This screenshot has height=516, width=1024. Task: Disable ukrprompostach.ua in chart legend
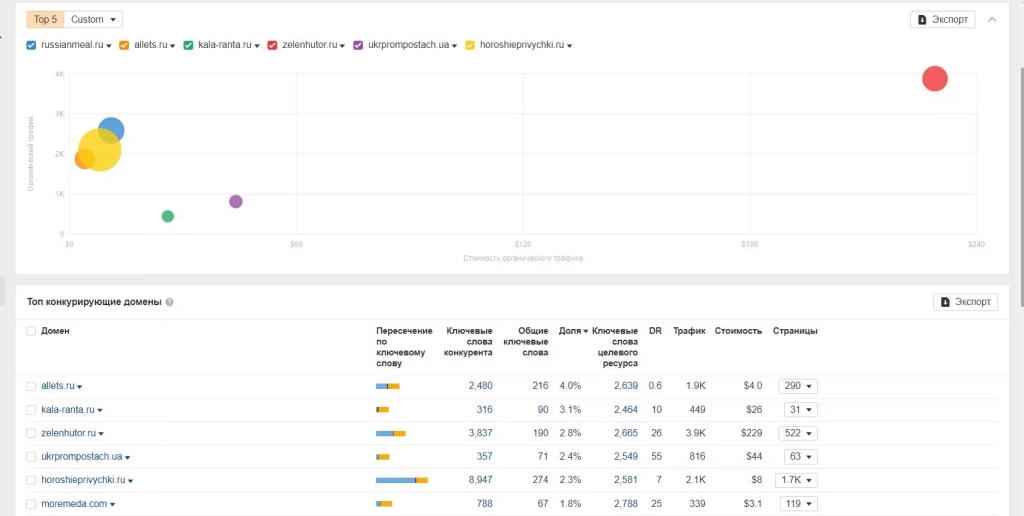pyautogui.click(x=358, y=45)
